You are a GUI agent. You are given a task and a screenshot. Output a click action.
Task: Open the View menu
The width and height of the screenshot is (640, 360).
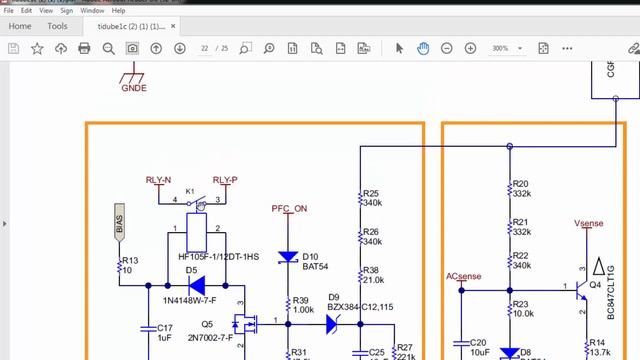click(46, 11)
